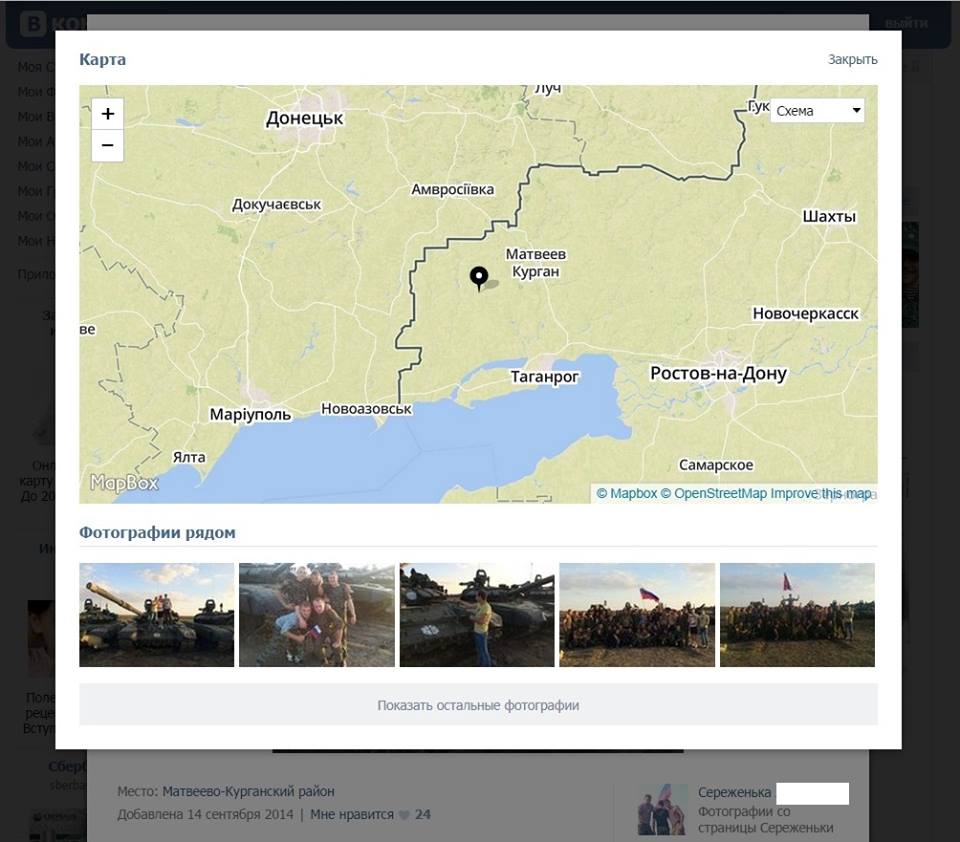
Task: Click Мне нравится to like photo
Action: pos(351,814)
